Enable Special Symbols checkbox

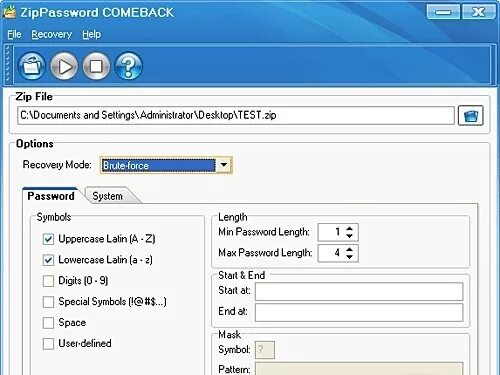pyautogui.click(x=48, y=302)
